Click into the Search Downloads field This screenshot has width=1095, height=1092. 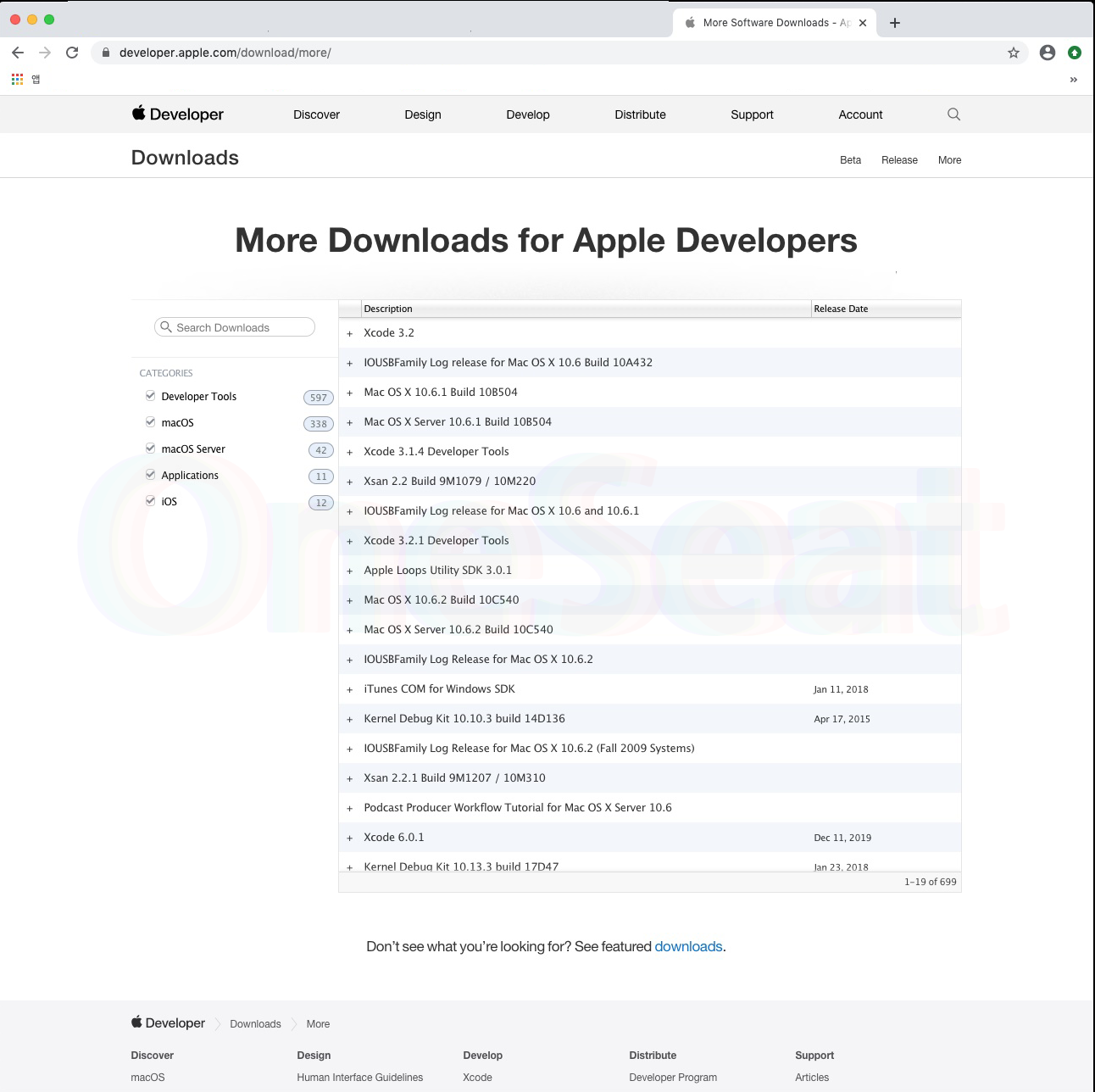(235, 327)
